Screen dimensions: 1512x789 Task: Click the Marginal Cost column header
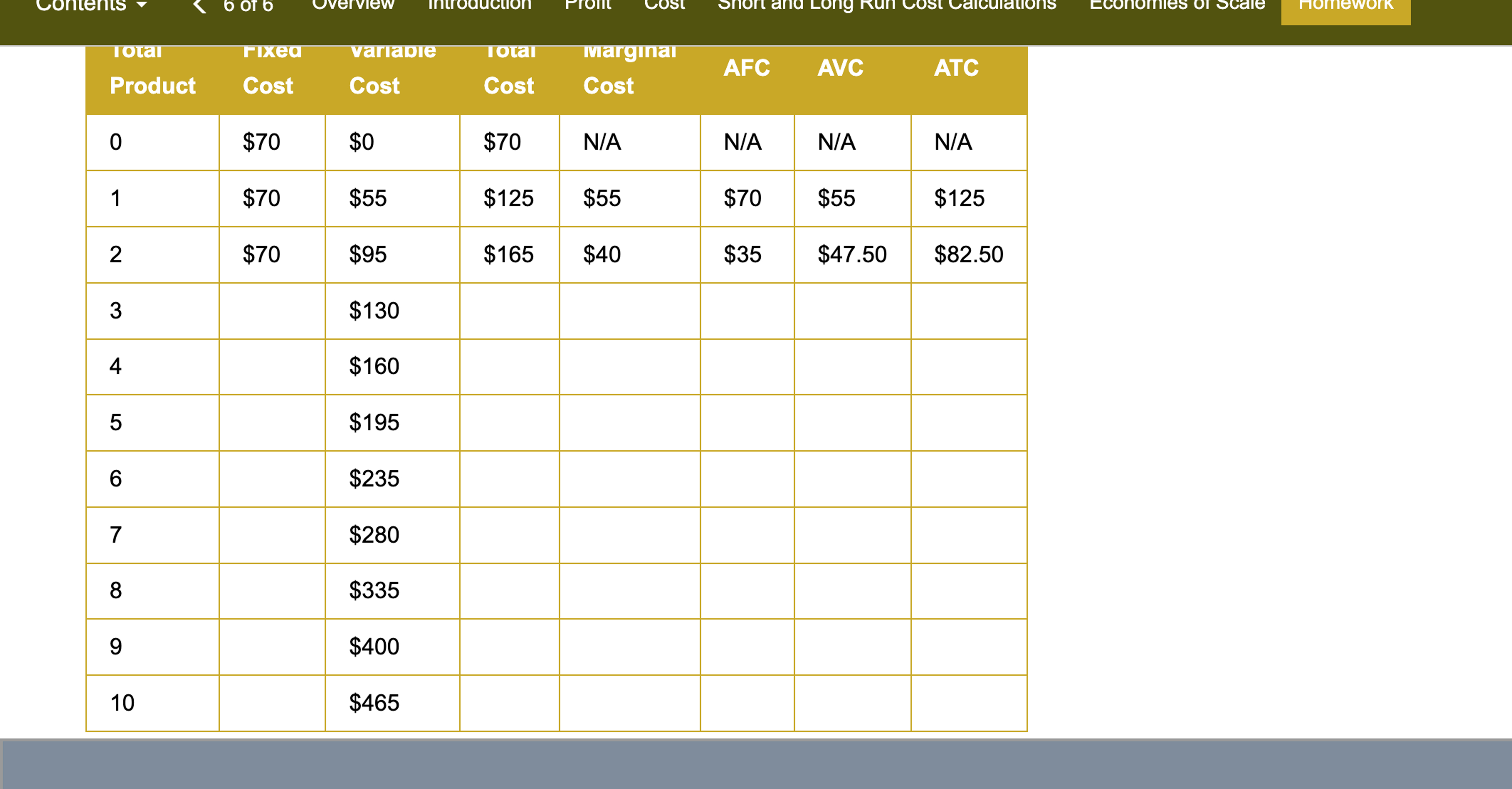click(630, 68)
